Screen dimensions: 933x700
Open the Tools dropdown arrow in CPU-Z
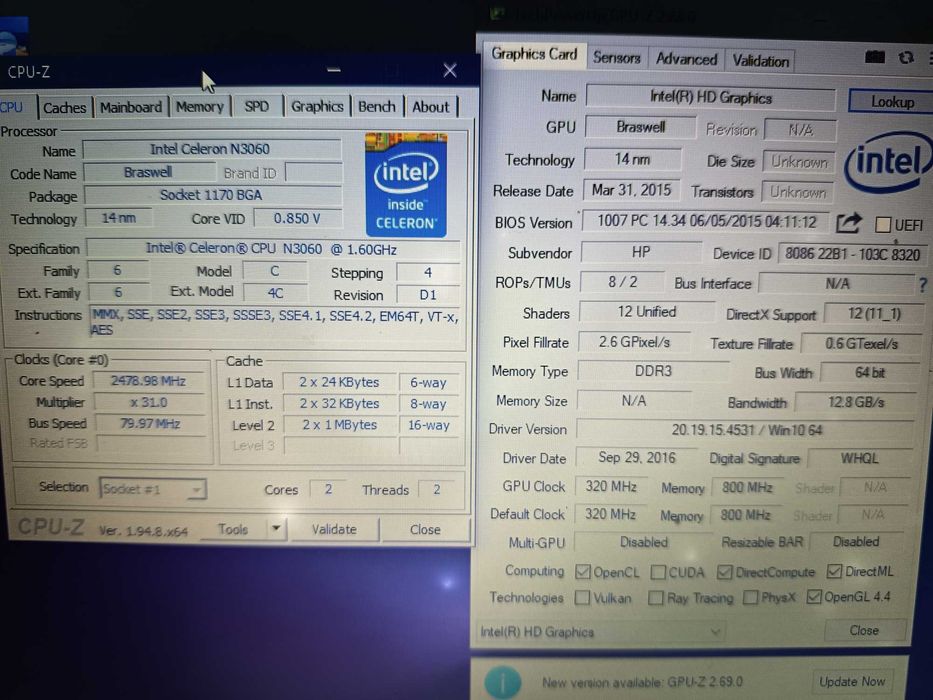[x=276, y=529]
